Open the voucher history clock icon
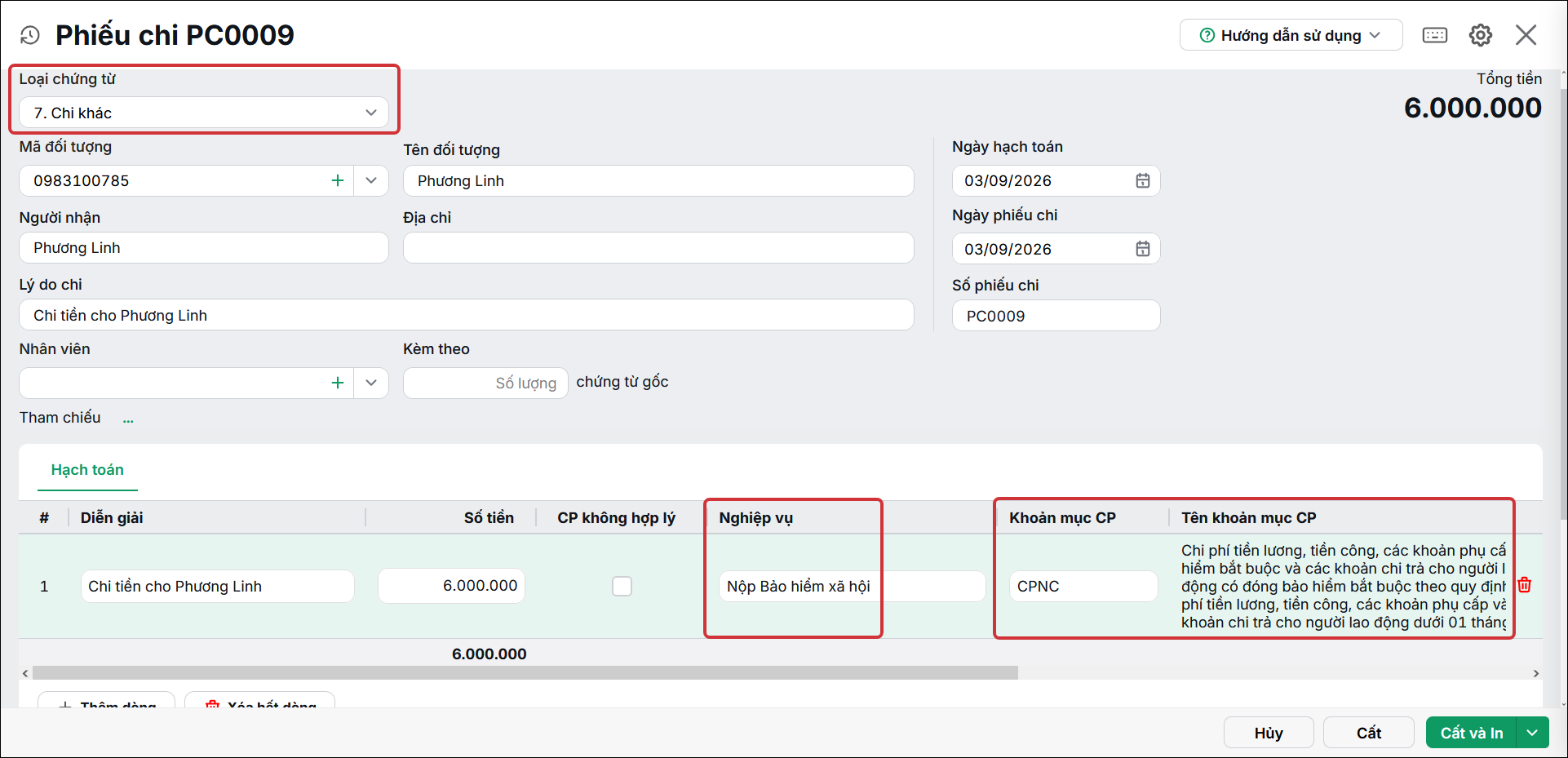Image resolution: width=1568 pixels, height=758 pixels. click(30, 35)
